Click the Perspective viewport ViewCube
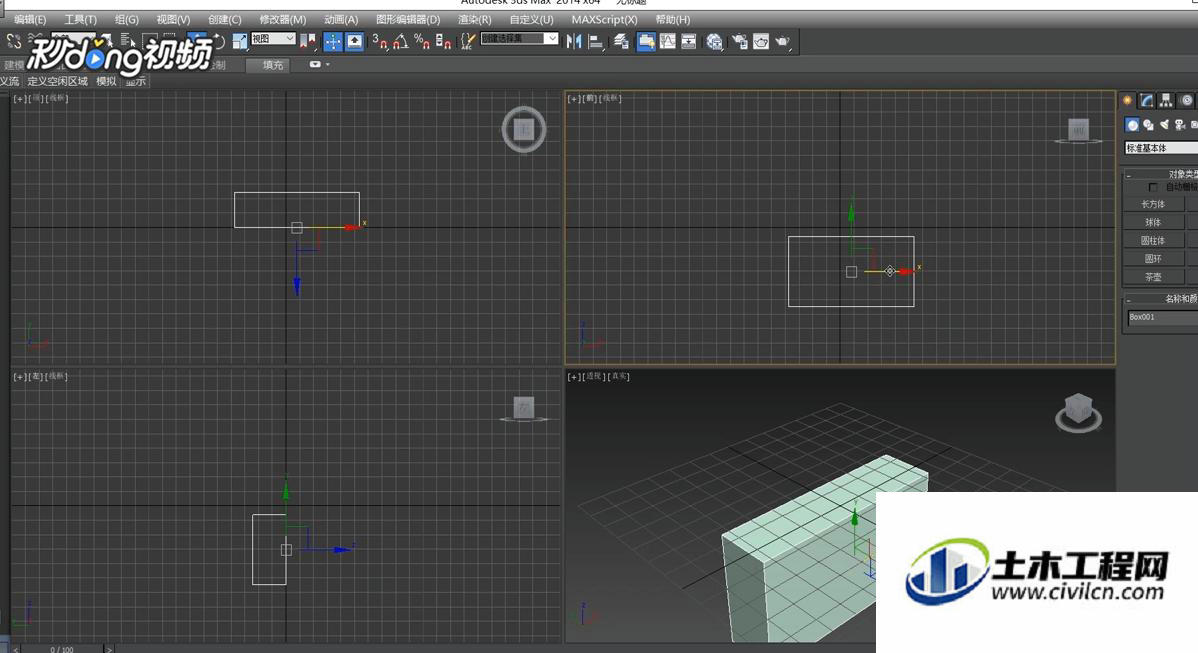The width and height of the screenshot is (1198, 653). point(1078,412)
